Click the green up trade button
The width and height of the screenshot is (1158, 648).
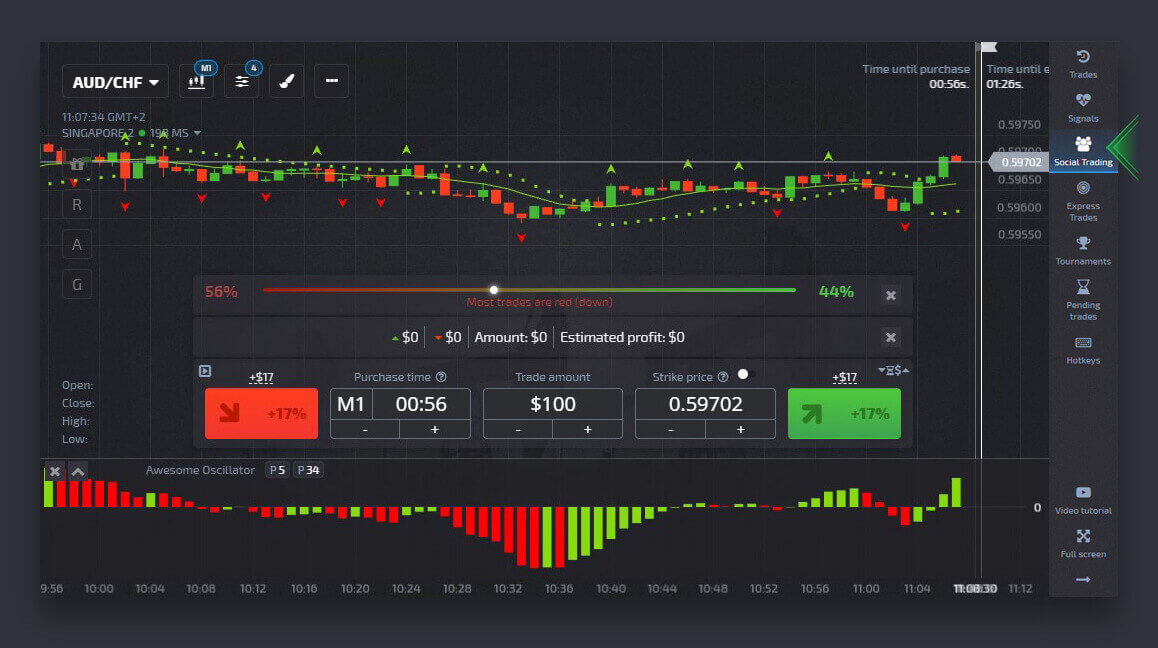[x=844, y=414]
